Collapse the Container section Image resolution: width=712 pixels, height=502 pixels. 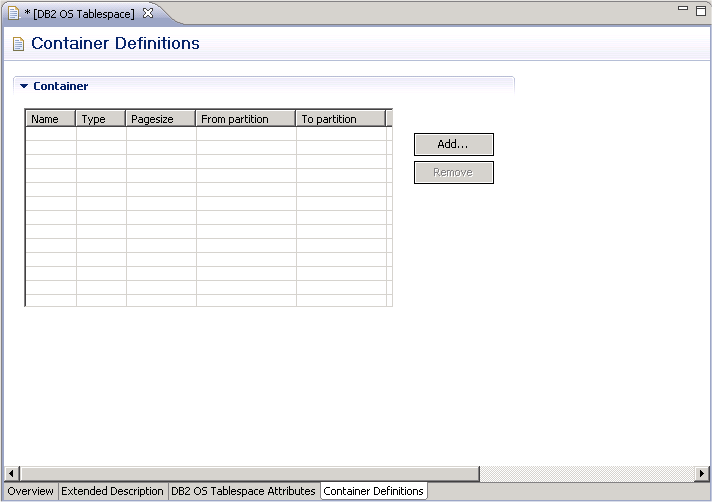point(24,86)
